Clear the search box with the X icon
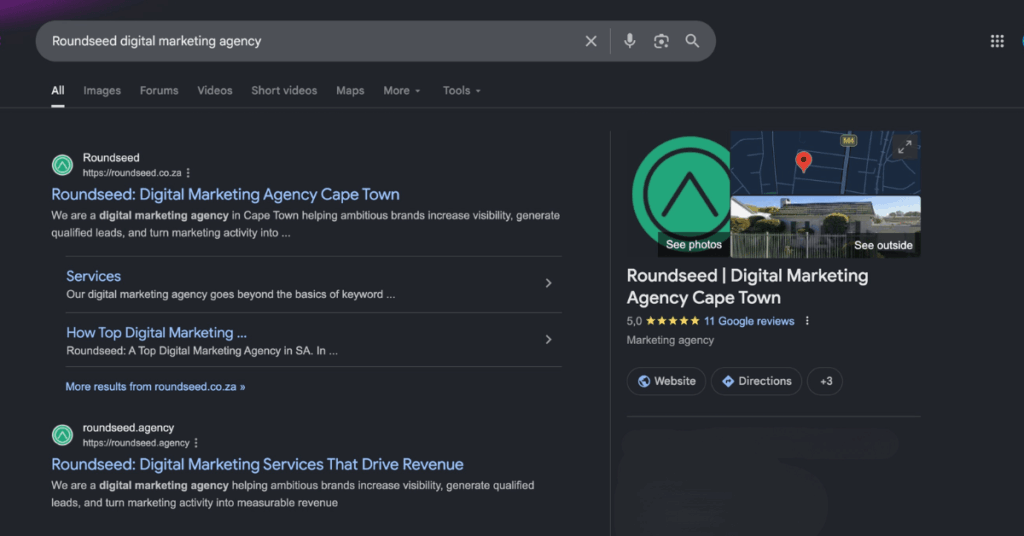 [x=591, y=41]
